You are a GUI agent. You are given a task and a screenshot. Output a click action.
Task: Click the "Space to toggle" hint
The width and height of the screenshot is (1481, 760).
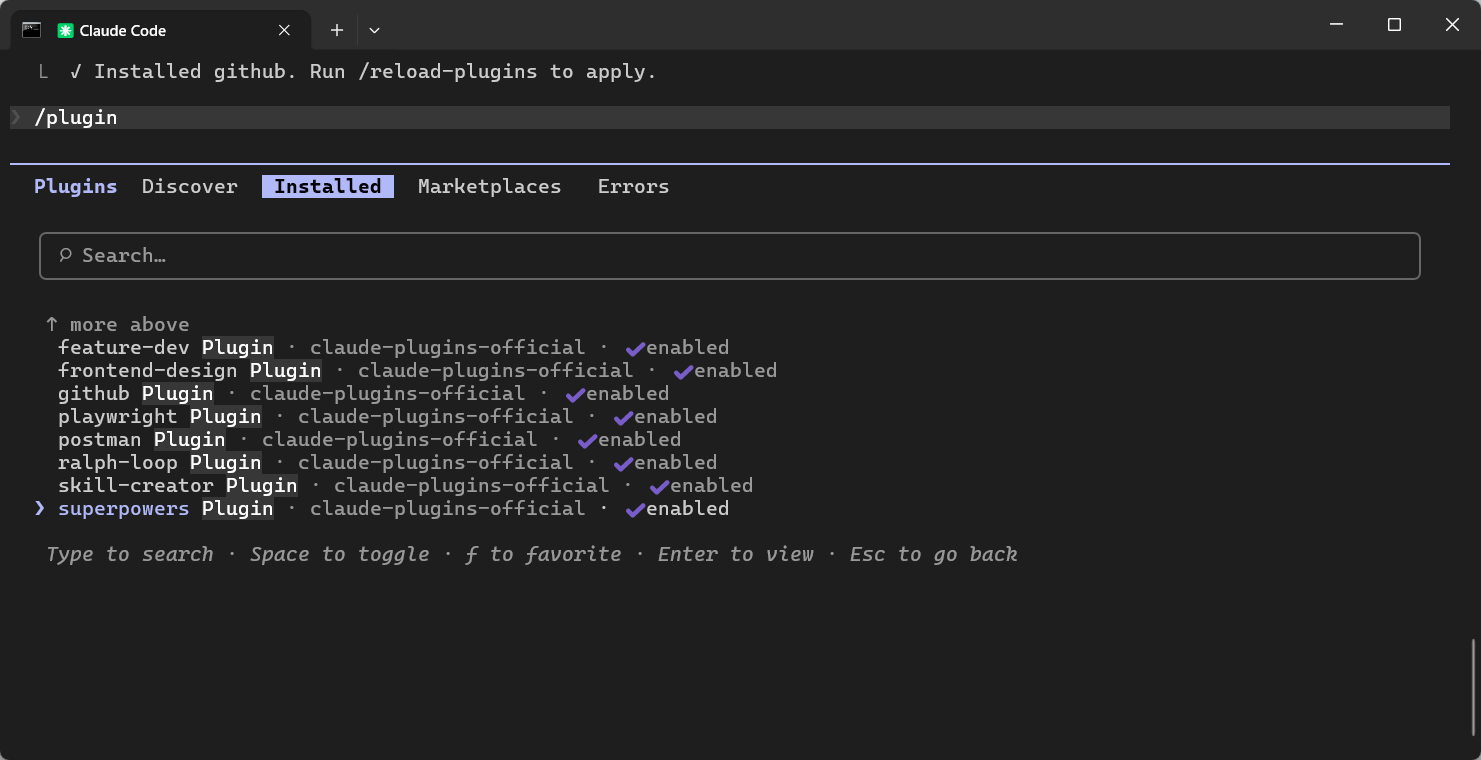tap(340, 555)
